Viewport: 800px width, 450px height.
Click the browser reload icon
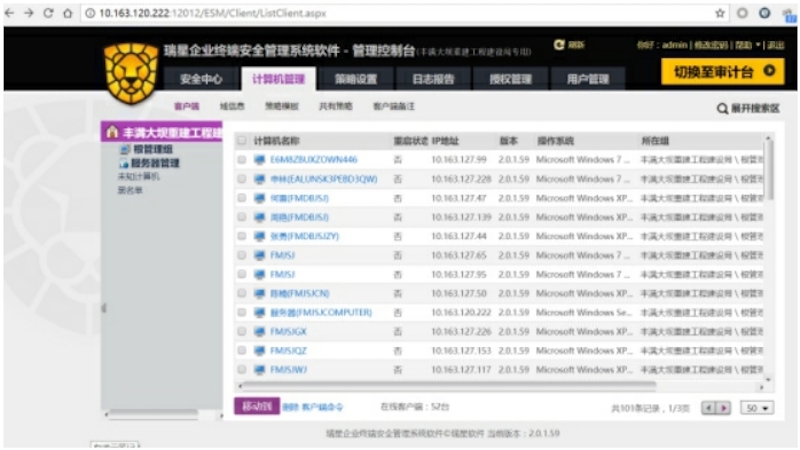[x=49, y=13]
